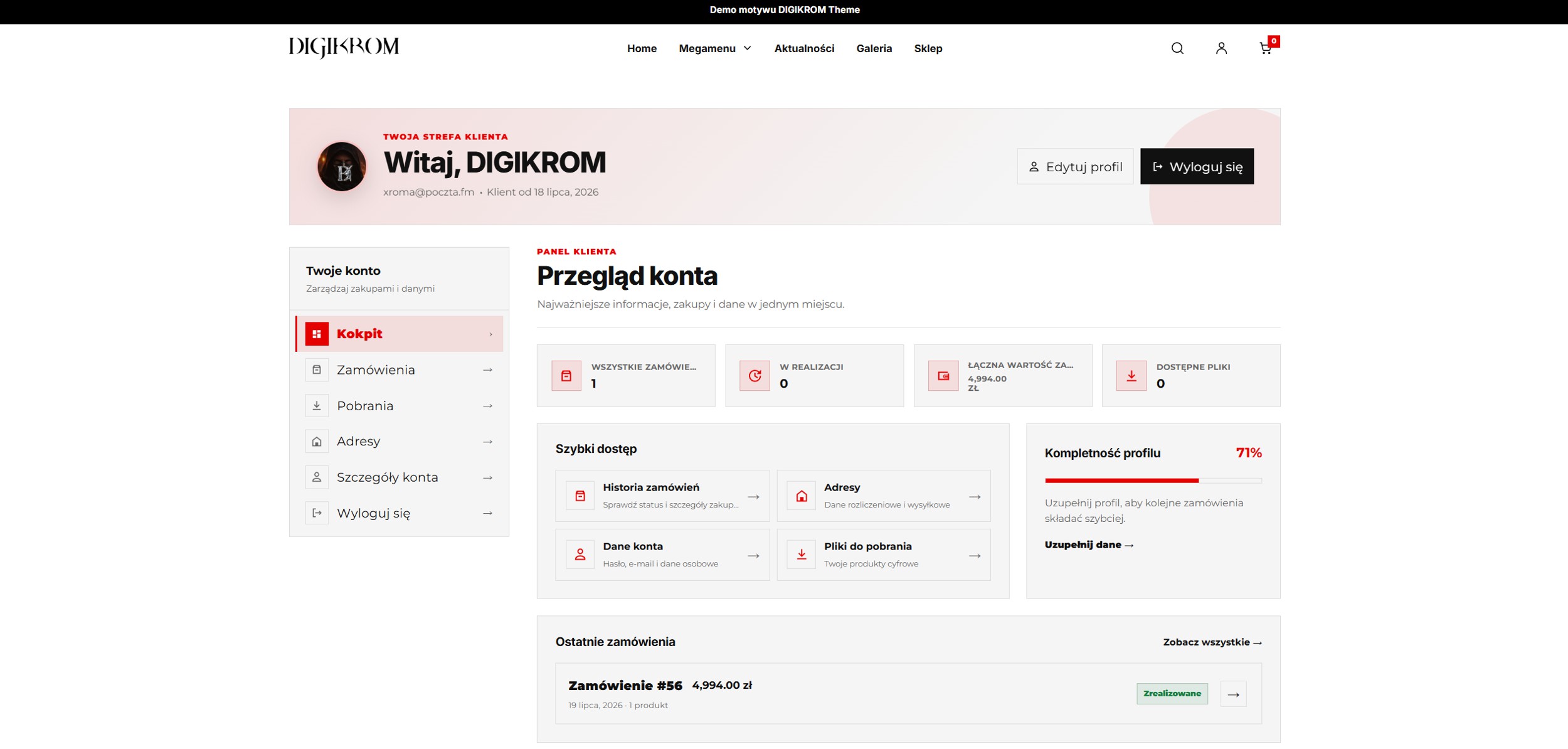Click the Szczegóły konta person icon
This screenshot has width=1568, height=749.
tap(317, 477)
